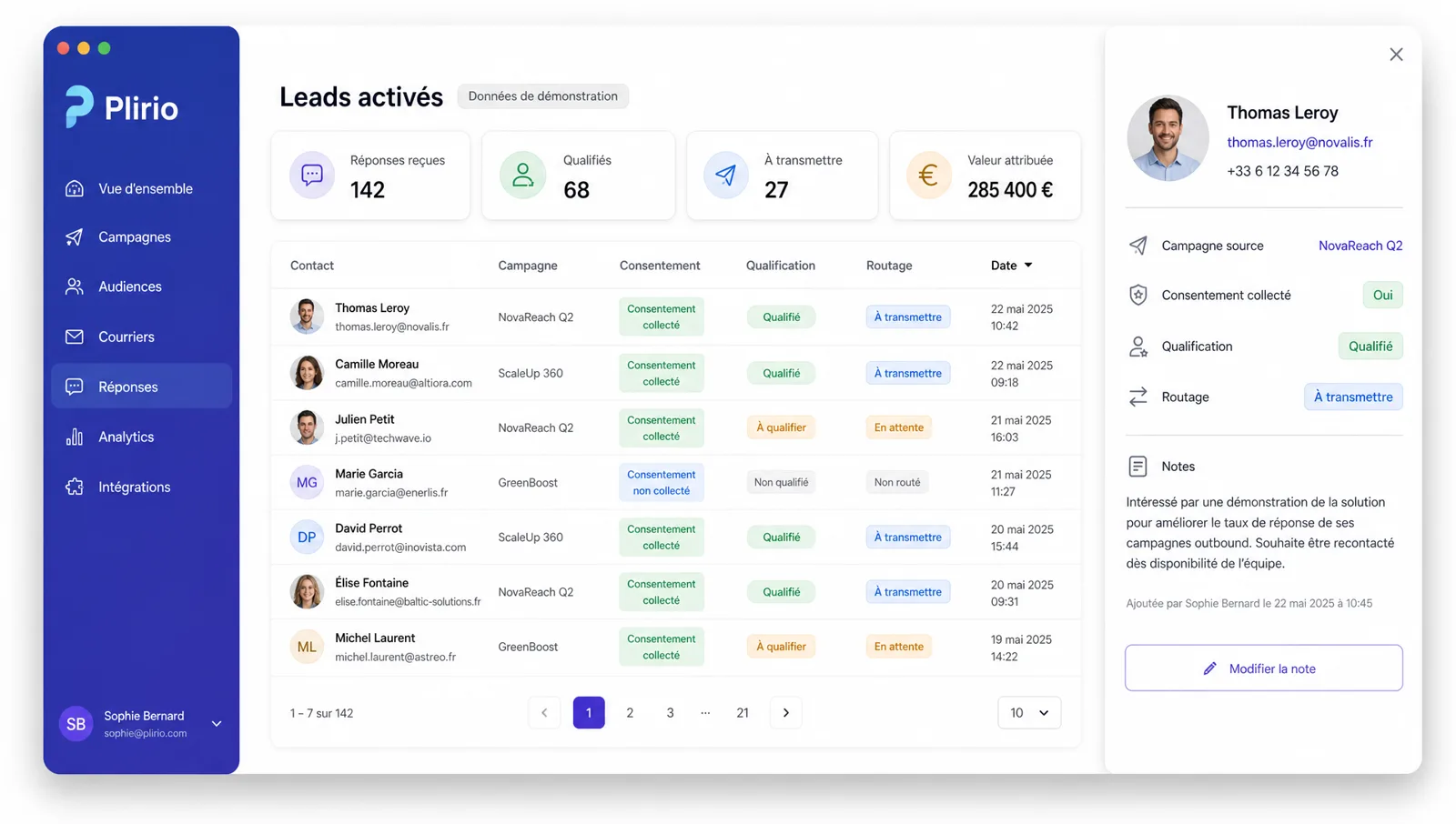Click the MG avatar for Marie Garcia
Image resolution: width=1456 pixels, height=824 pixels.
tap(307, 482)
